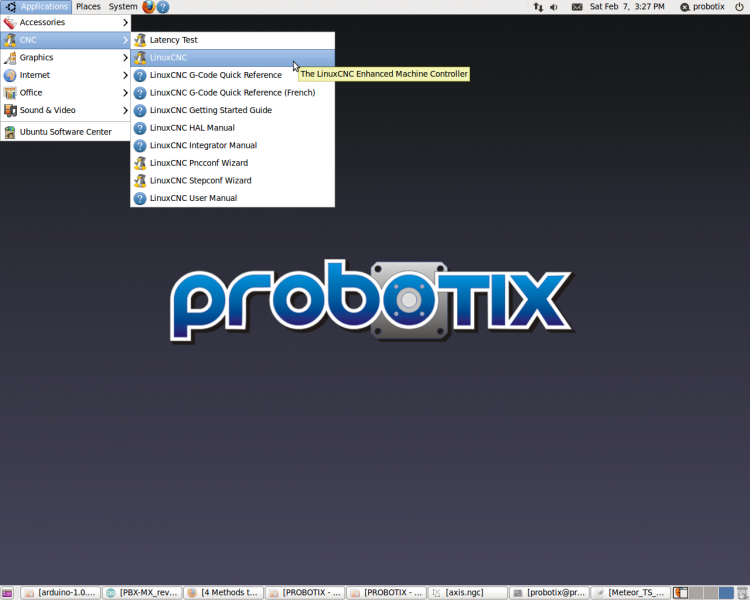Open Ubuntu Software Center
750x600 pixels.
(66, 132)
